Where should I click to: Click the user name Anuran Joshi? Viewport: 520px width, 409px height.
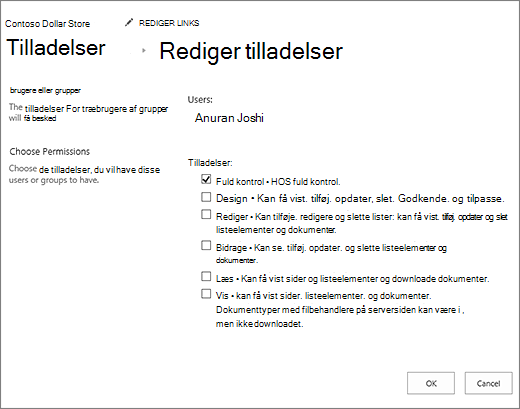(229, 118)
